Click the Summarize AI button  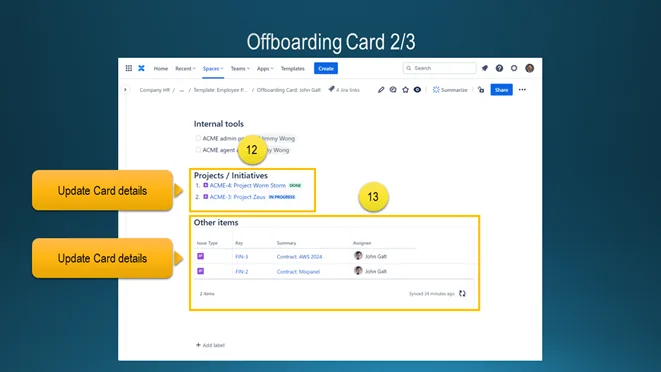pos(450,90)
